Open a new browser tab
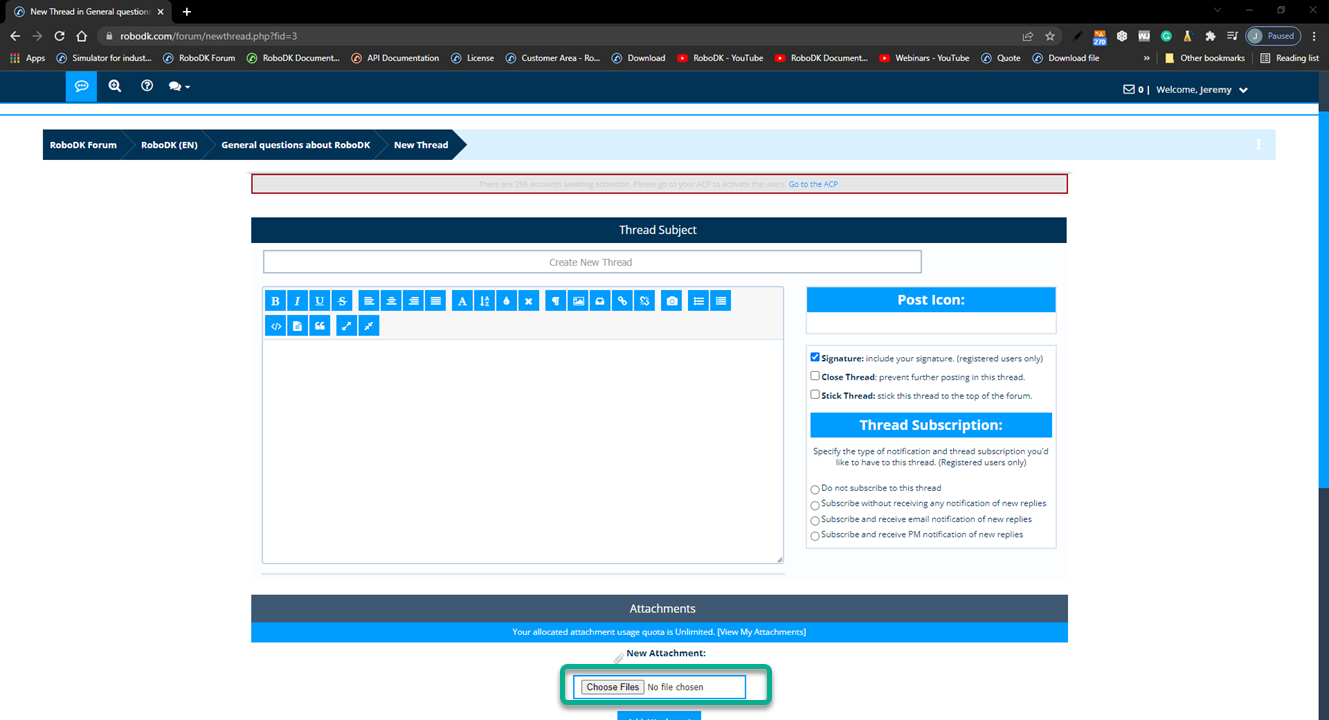1329x720 pixels. pyautogui.click(x=187, y=11)
